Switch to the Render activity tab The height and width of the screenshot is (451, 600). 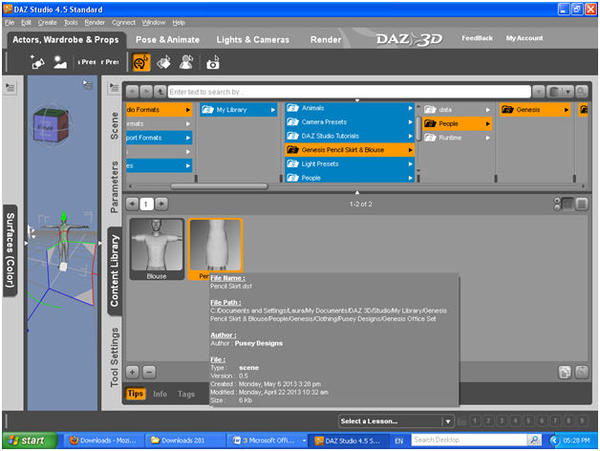pyautogui.click(x=326, y=40)
